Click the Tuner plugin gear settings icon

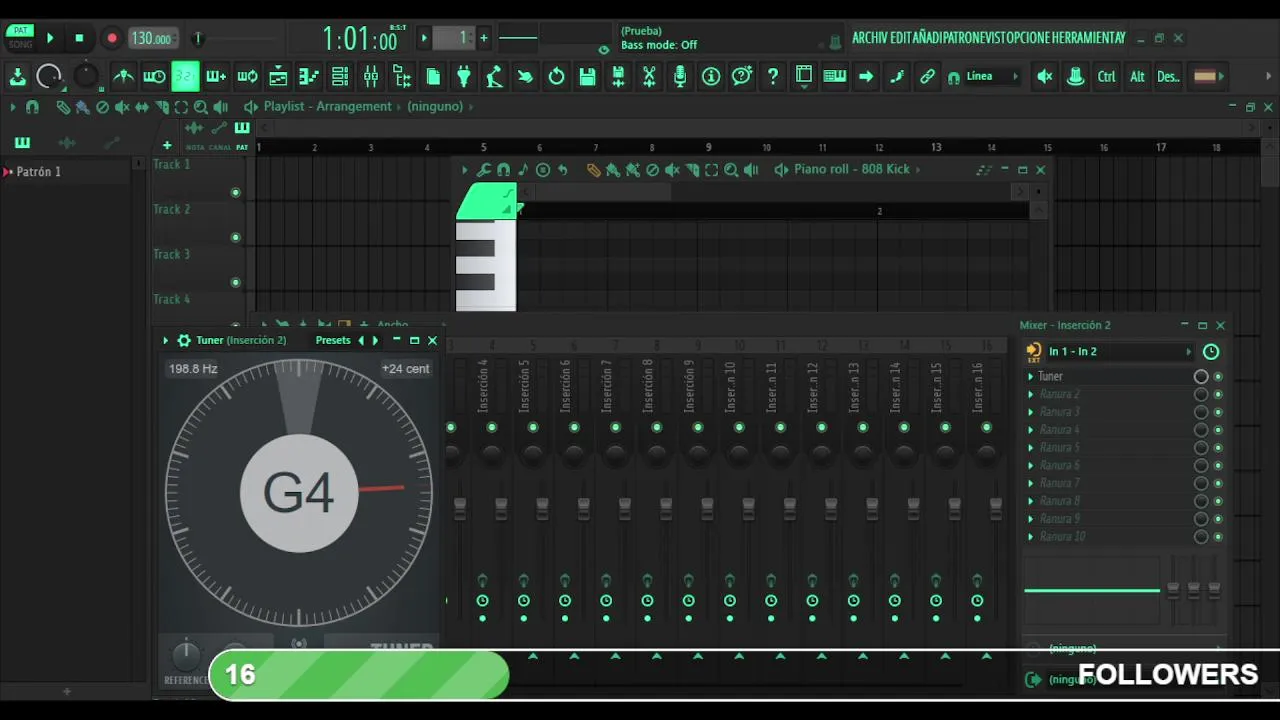pyautogui.click(x=184, y=340)
